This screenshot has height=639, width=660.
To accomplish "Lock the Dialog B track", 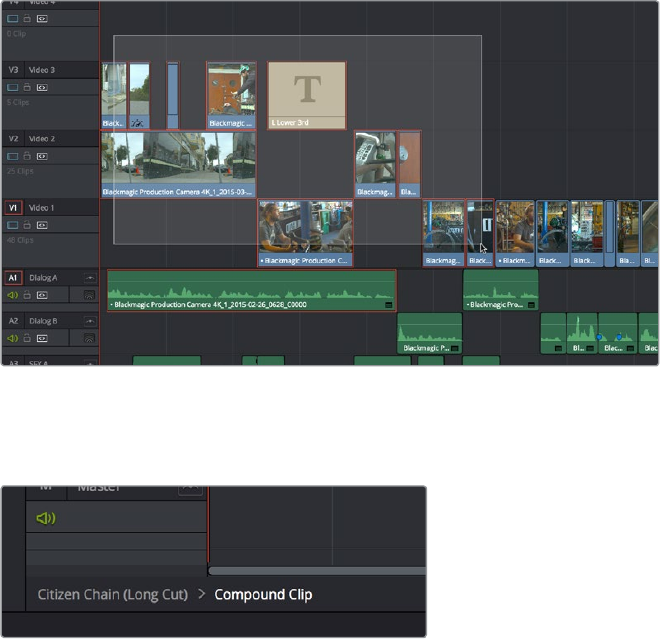I will click(x=27, y=338).
